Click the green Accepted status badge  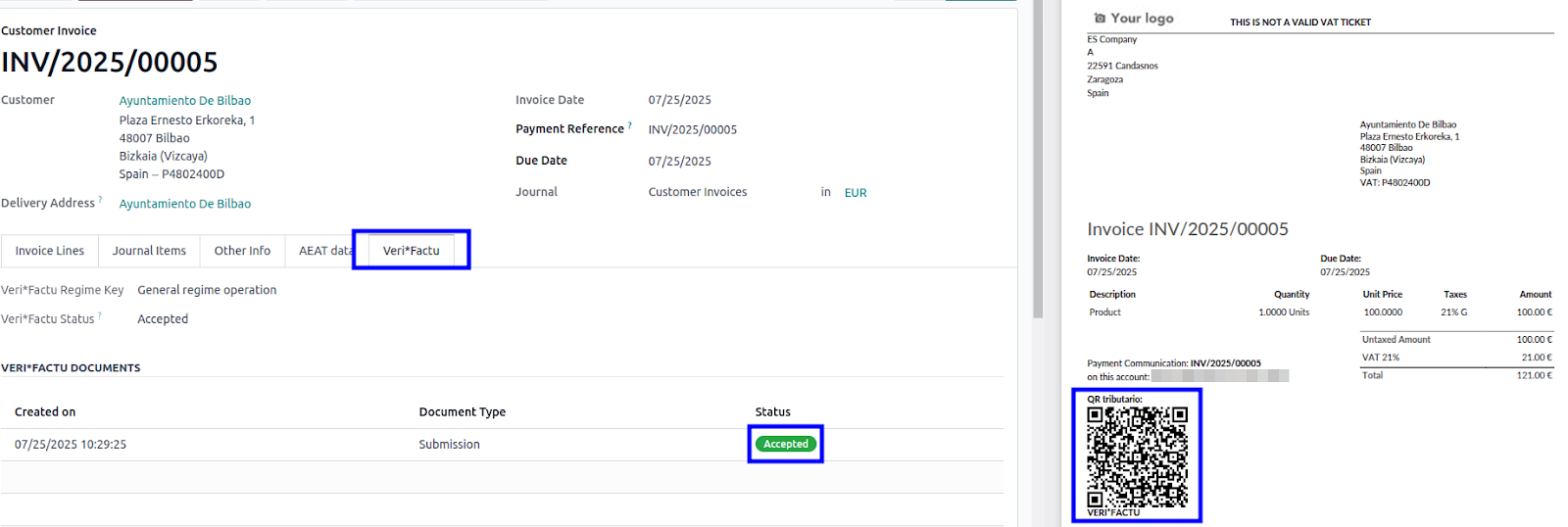[x=785, y=444]
